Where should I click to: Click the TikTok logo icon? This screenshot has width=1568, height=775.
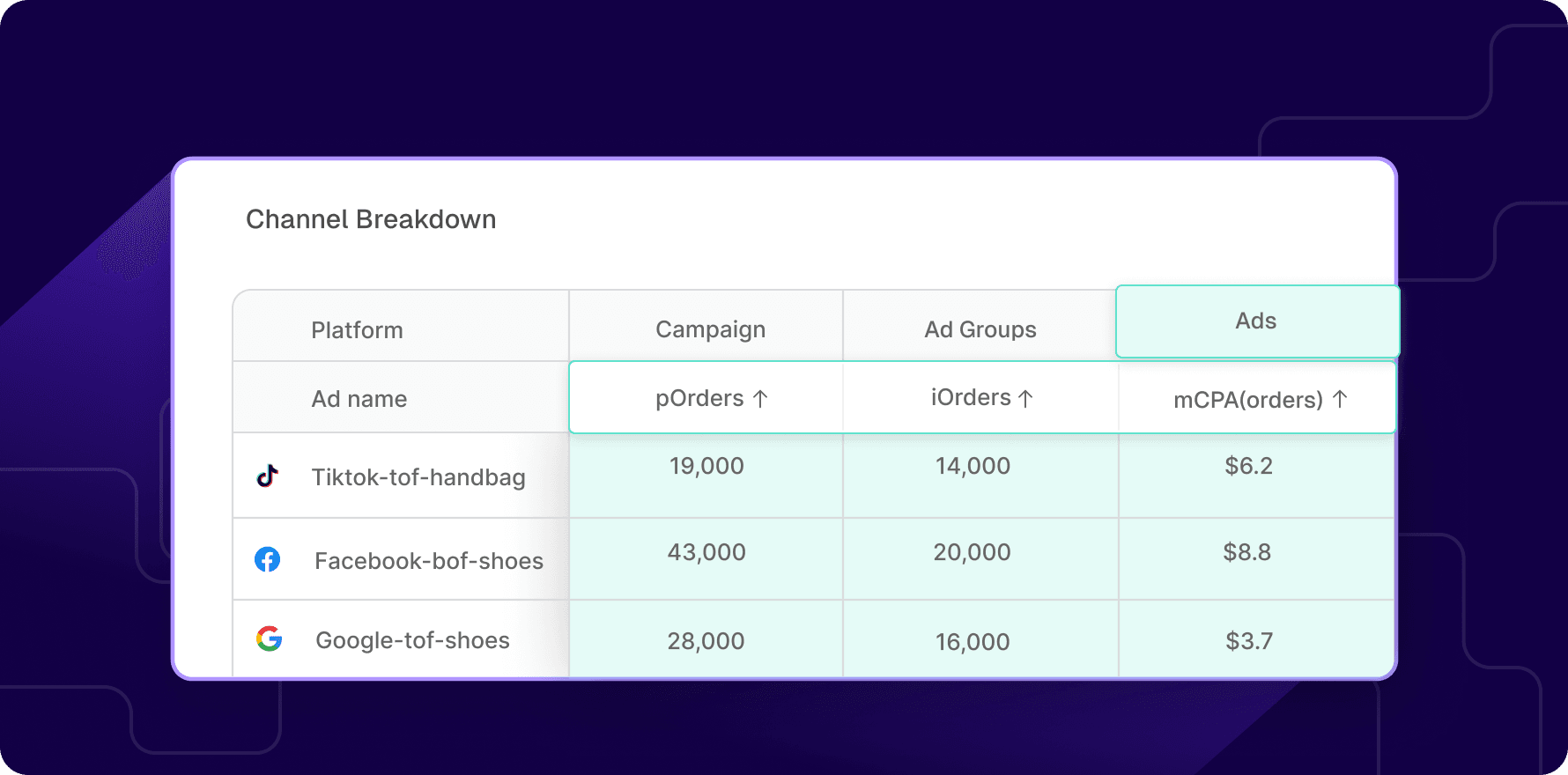(268, 476)
